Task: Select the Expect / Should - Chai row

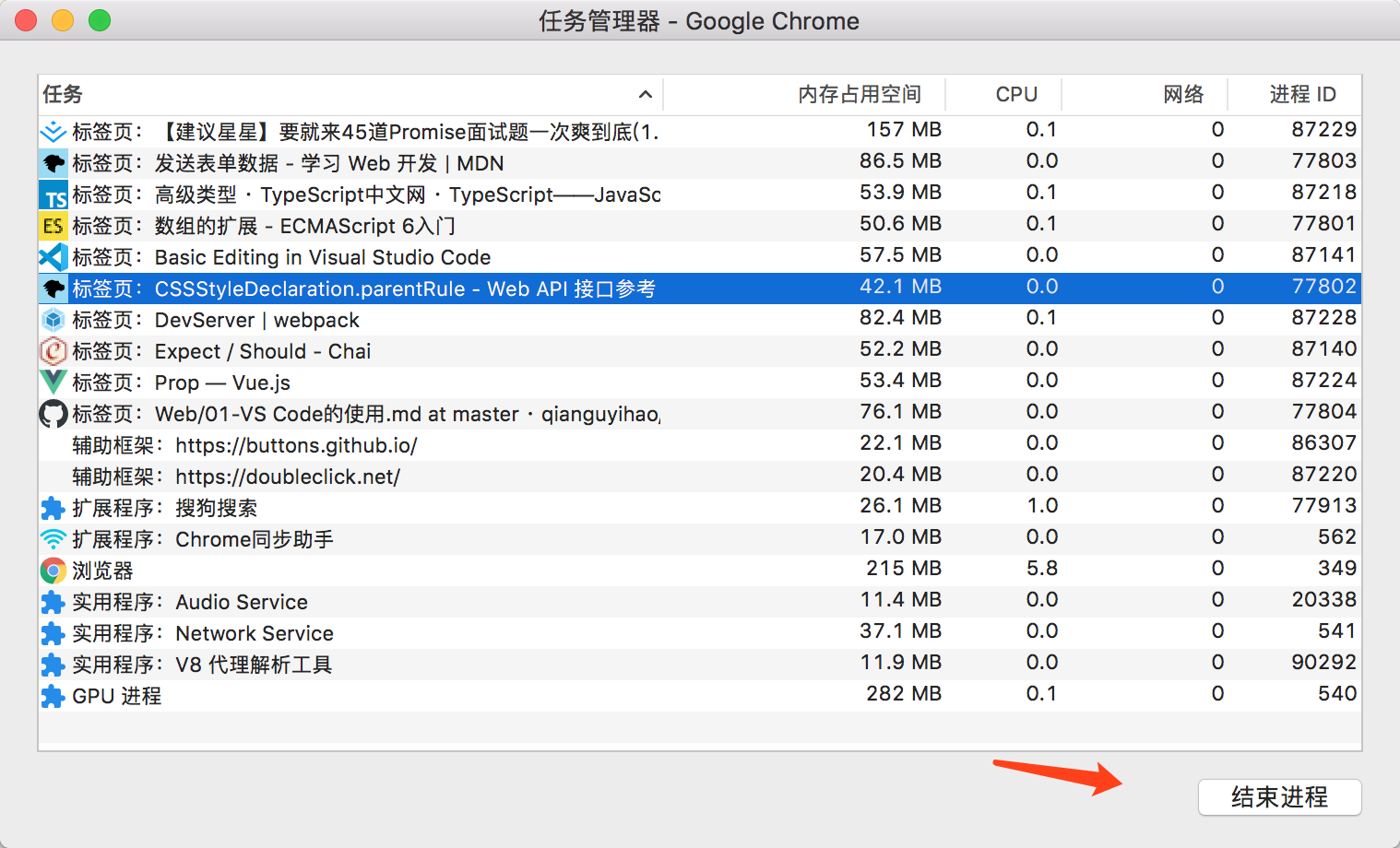Action: click(x=700, y=351)
